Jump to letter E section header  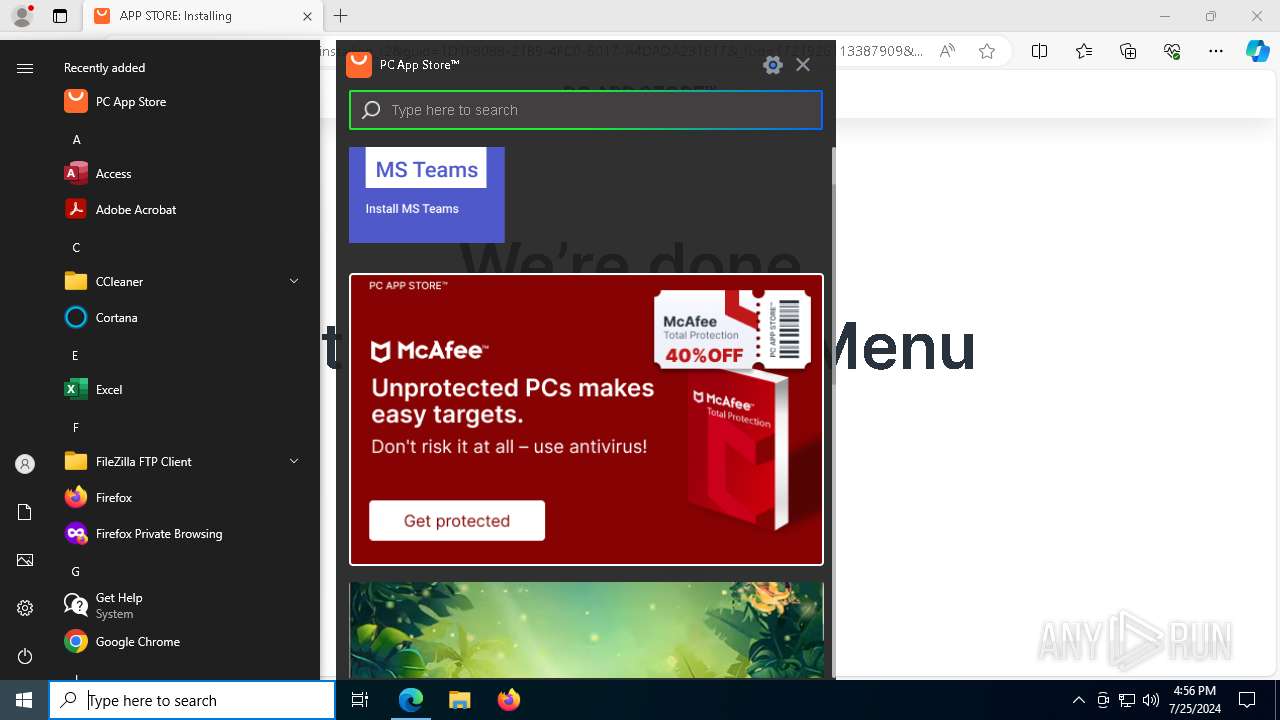[76, 356]
